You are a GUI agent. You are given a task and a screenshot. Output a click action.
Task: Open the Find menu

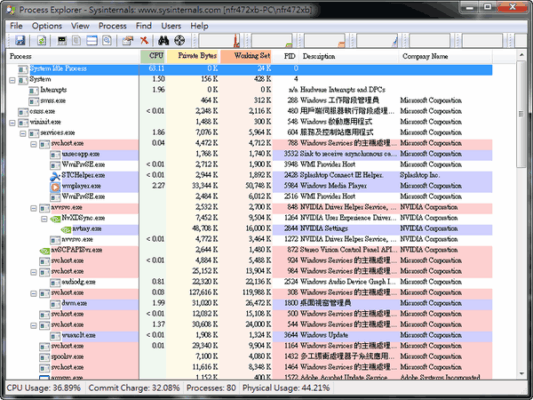[143, 26]
